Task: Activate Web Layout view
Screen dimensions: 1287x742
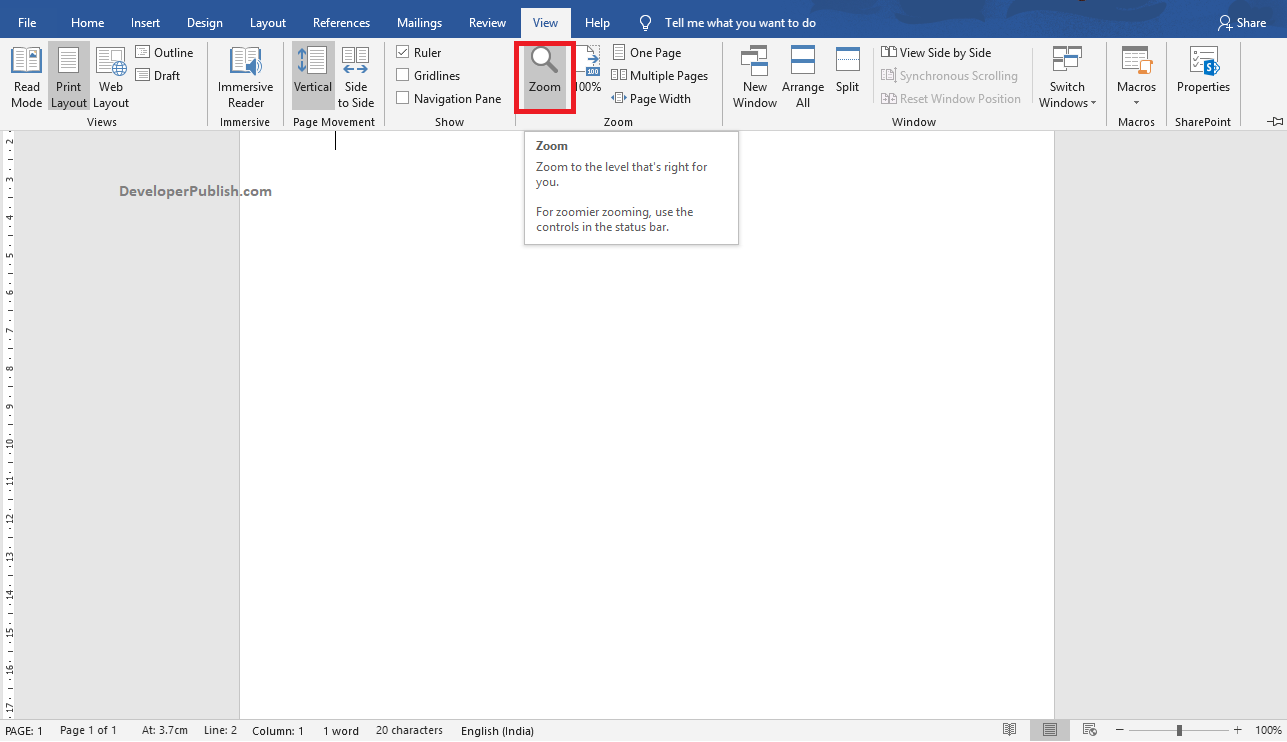Action: [110, 75]
